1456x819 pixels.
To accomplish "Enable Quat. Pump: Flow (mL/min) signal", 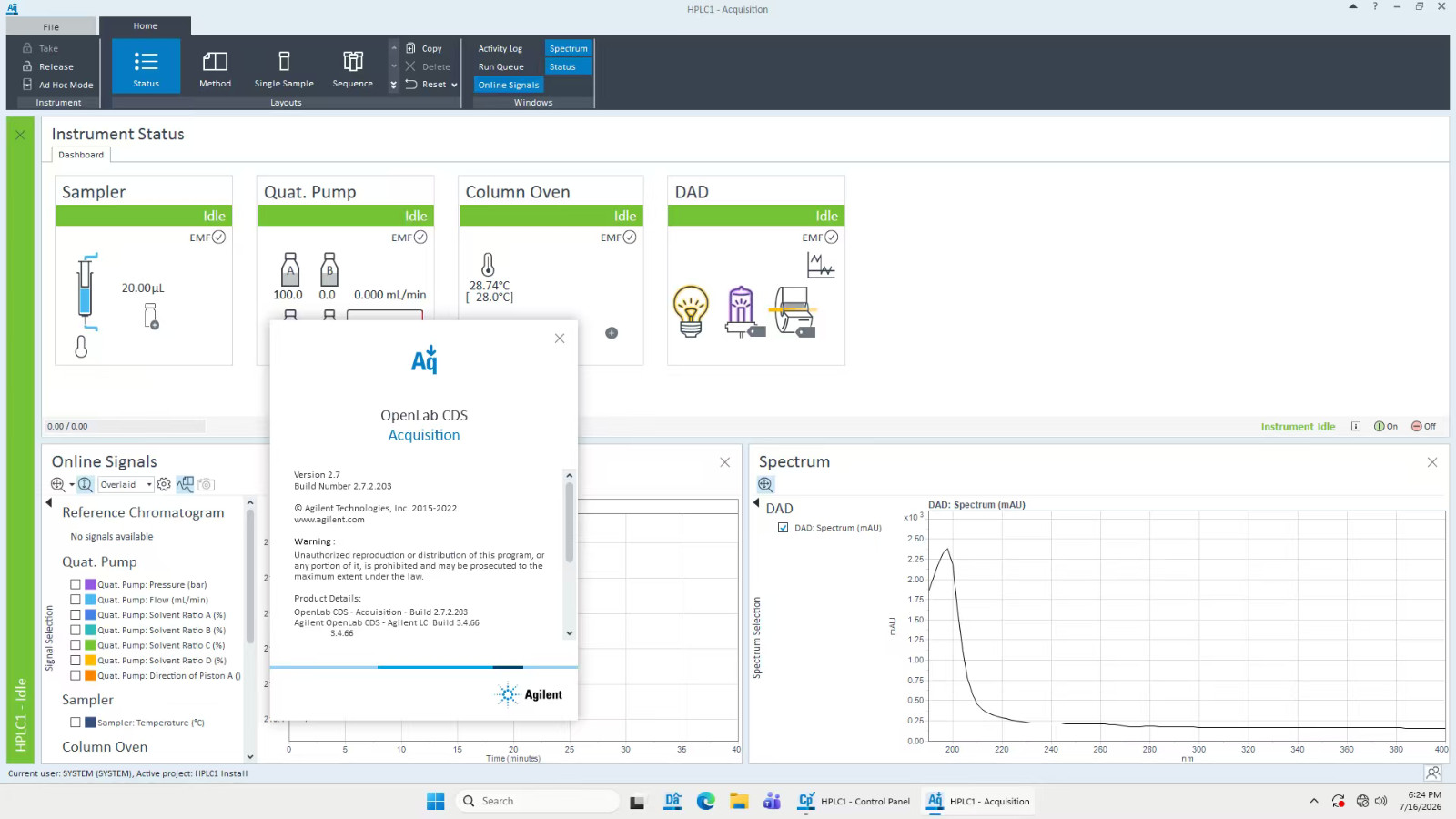I will coord(76,600).
